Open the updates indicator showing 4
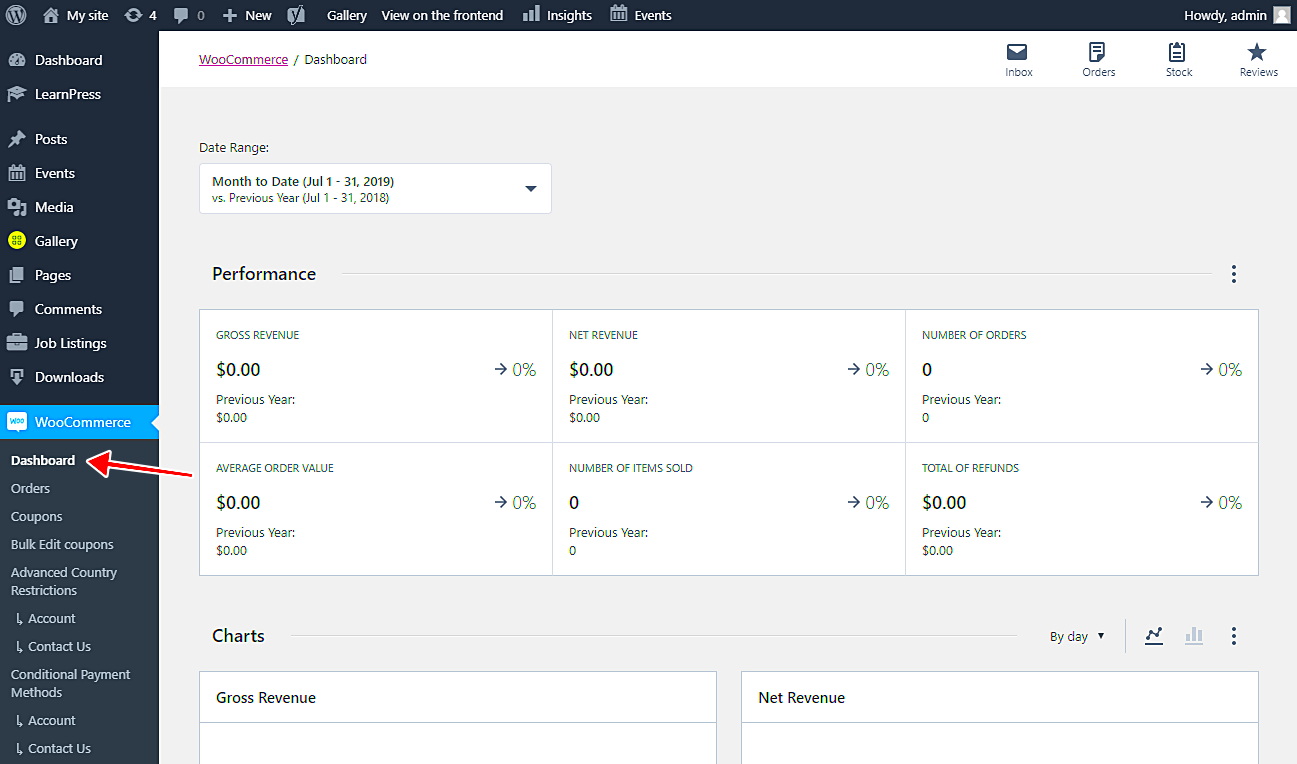Image resolution: width=1297 pixels, height=764 pixels. (x=141, y=15)
